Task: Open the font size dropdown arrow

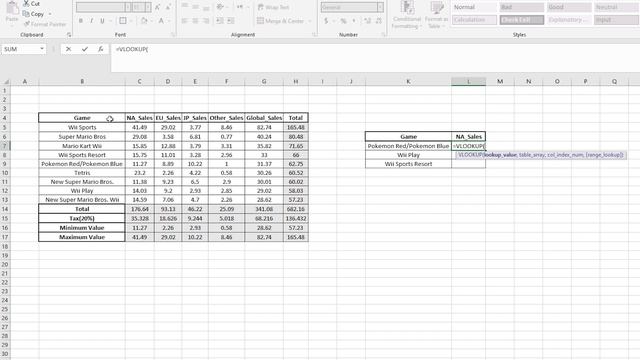Action: click(148, 7)
